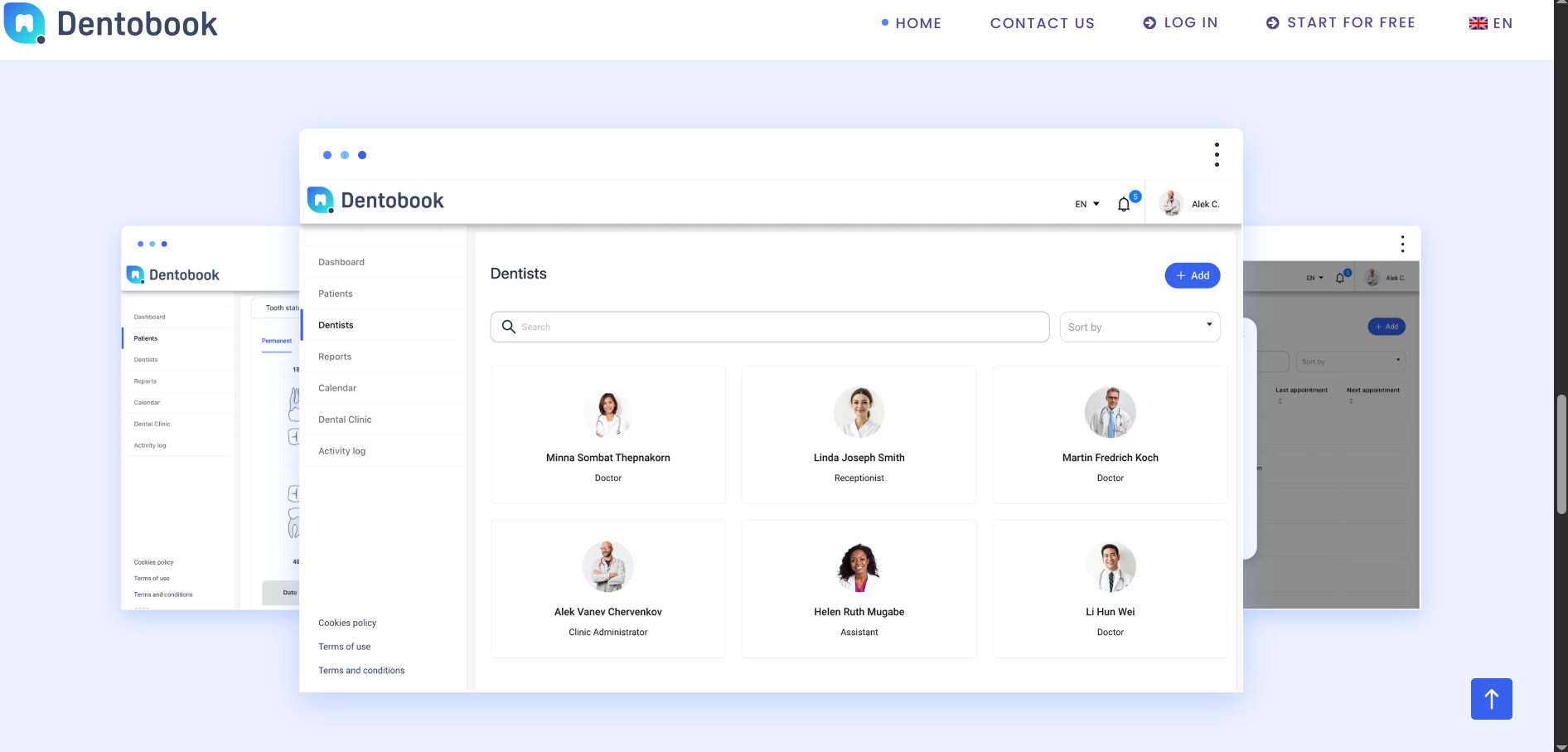Click the name Martin Fredrich Koch
Viewport: 1568px width, 752px height.
point(1111,458)
